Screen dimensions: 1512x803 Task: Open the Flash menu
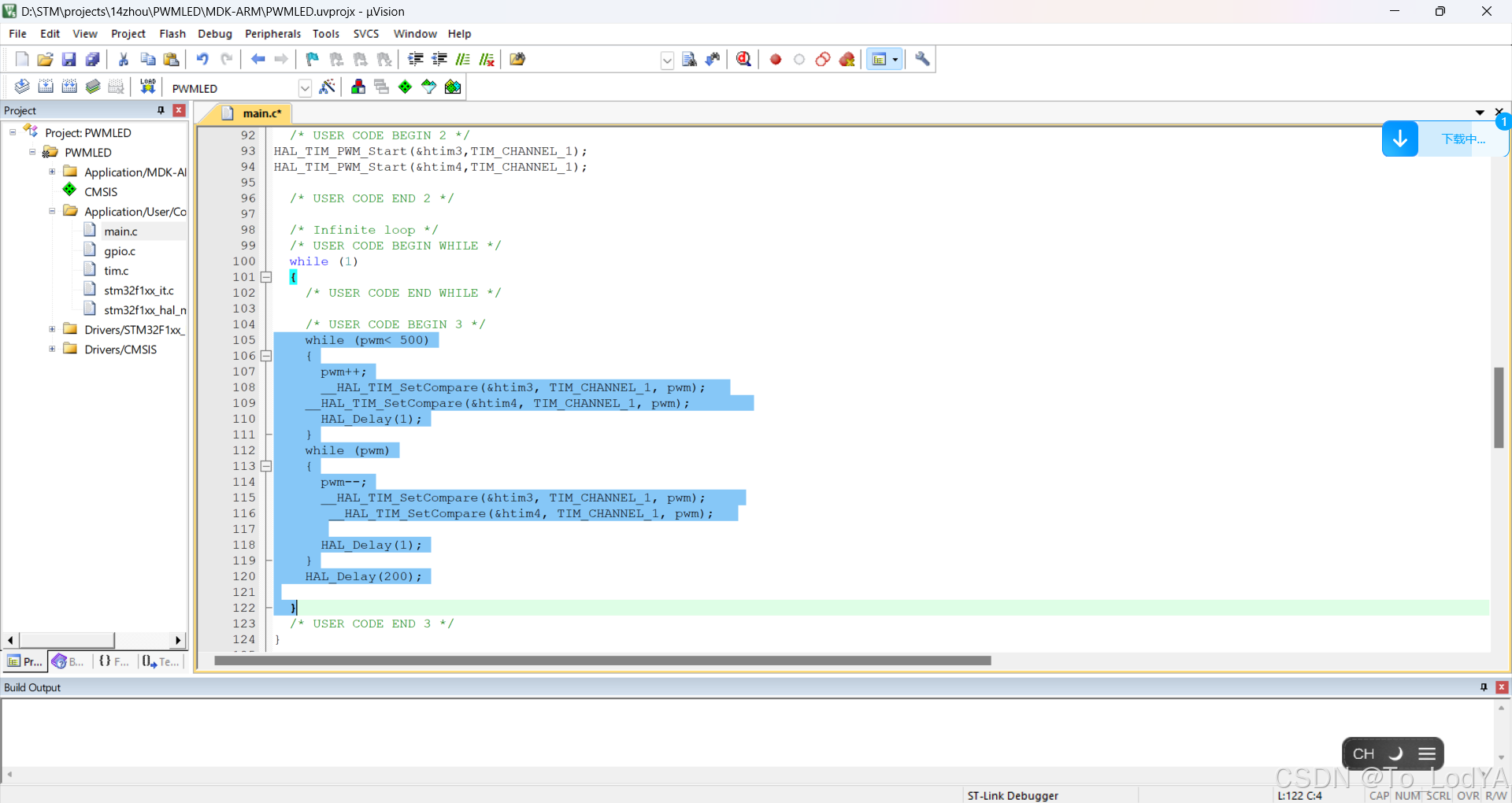[x=172, y=34]
